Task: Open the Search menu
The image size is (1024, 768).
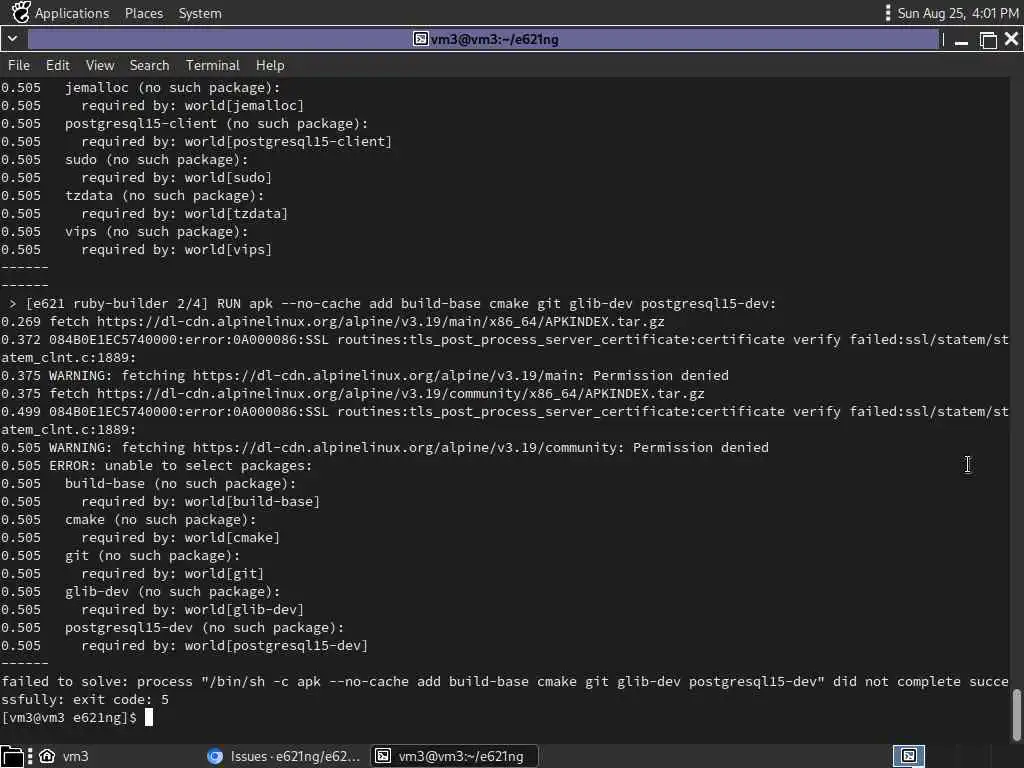Action: tap(150, 65)
